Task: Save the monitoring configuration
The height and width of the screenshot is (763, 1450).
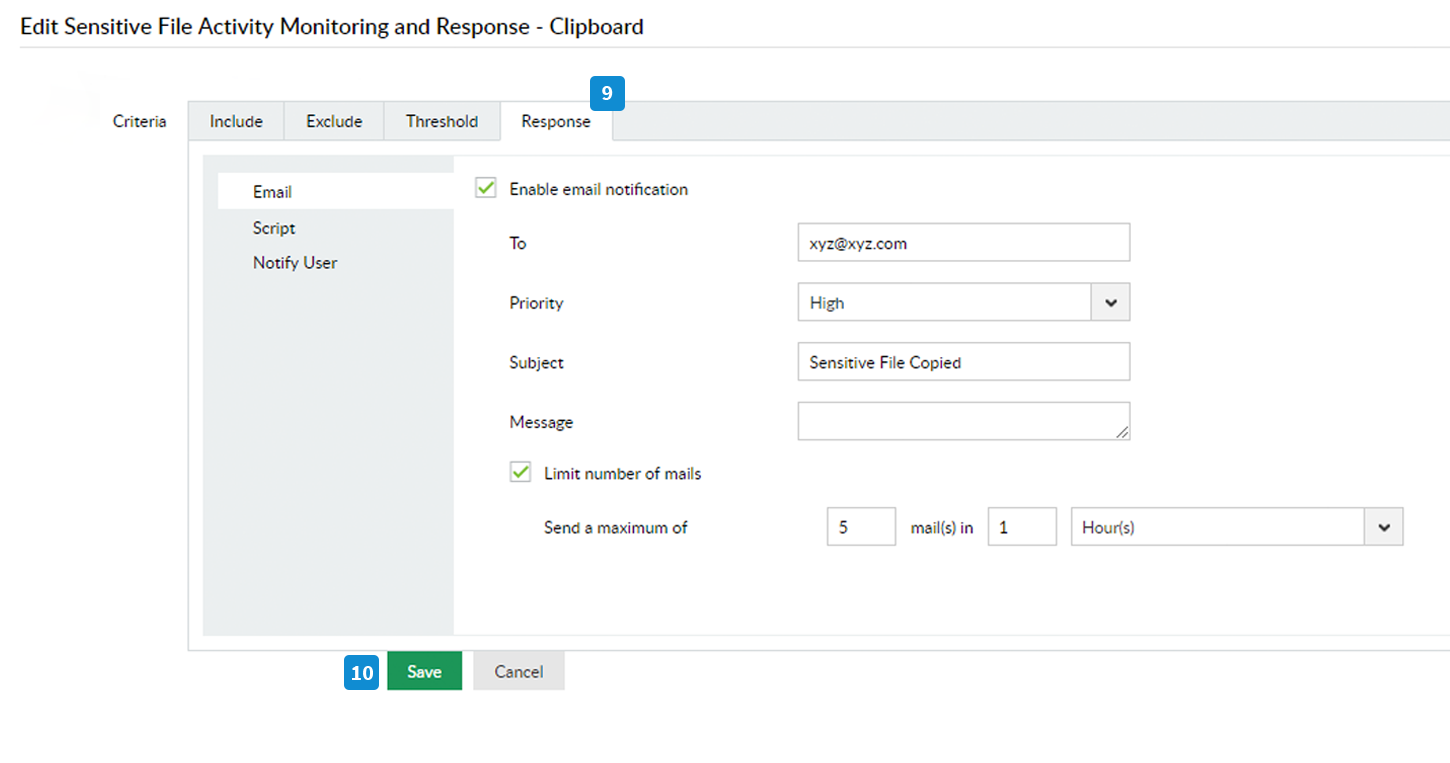Action: [x=424, y=672]
